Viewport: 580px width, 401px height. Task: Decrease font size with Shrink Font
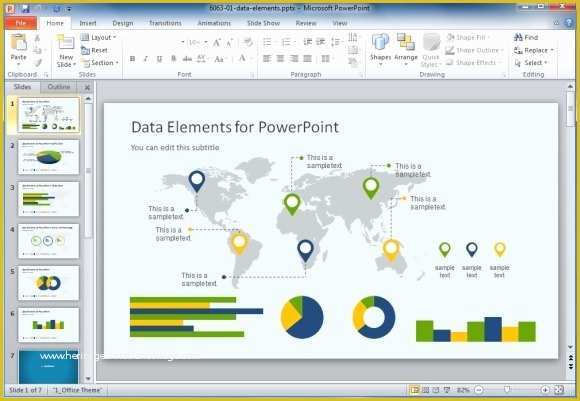(x=230, y=43)
